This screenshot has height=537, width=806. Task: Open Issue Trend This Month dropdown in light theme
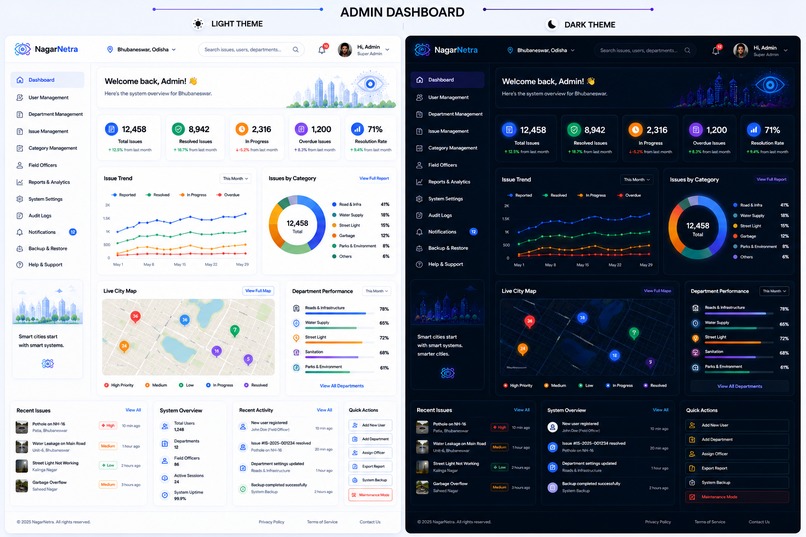235,178
